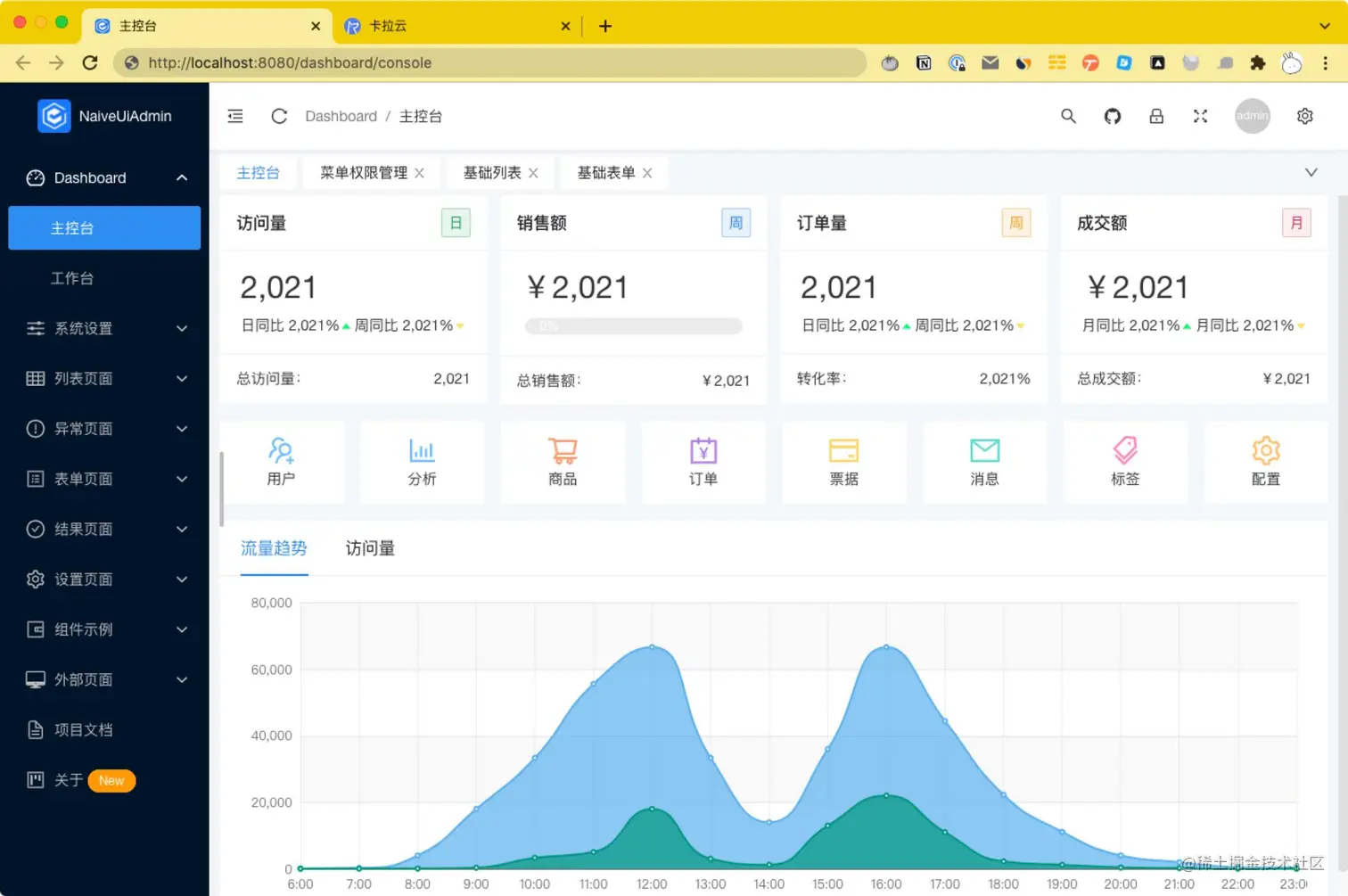This screenshot has height=896, width=1348.
Task: Open a new browser tab
Action: (x=605, y=26)
